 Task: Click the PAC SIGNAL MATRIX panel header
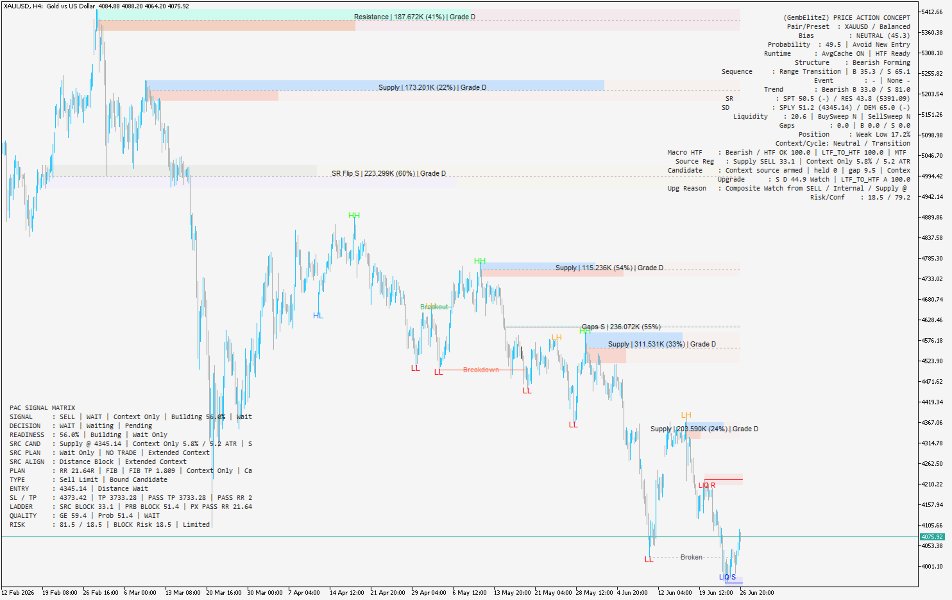pyautogui.click(x=42, y=408)
